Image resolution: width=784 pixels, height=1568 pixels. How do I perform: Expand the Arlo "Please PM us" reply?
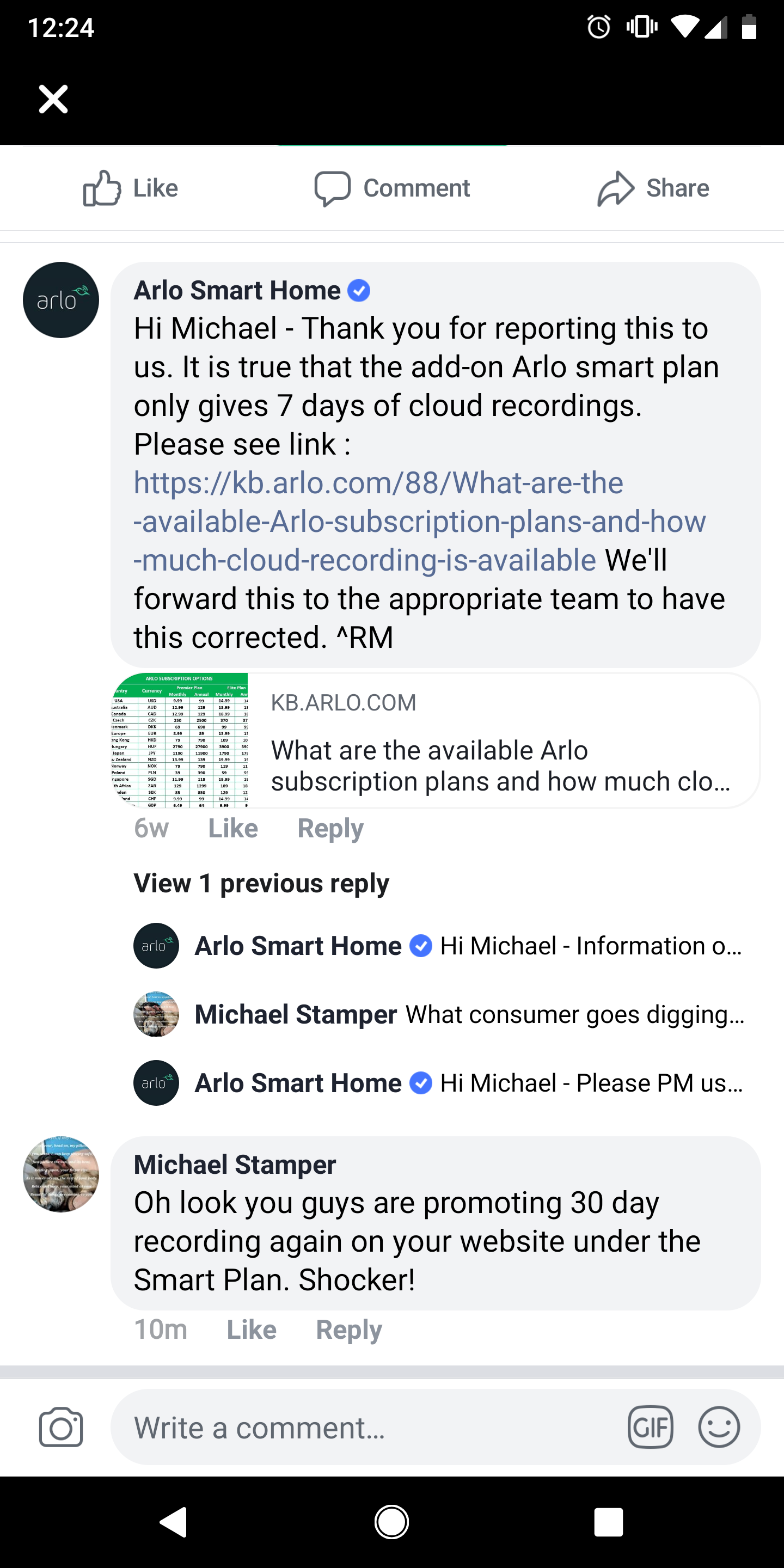(x=590, y=1083)
